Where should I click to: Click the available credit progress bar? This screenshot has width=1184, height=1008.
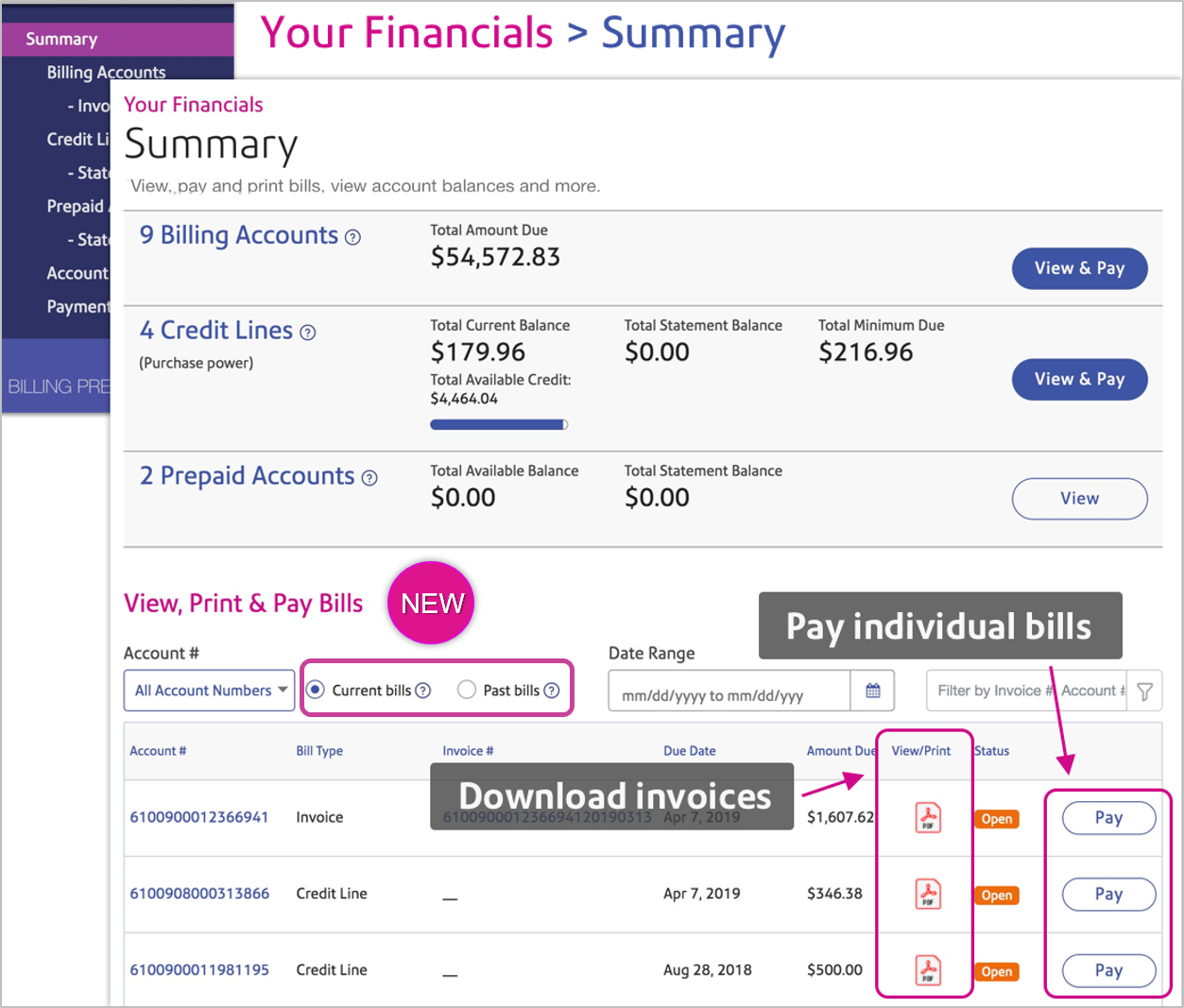499,425
